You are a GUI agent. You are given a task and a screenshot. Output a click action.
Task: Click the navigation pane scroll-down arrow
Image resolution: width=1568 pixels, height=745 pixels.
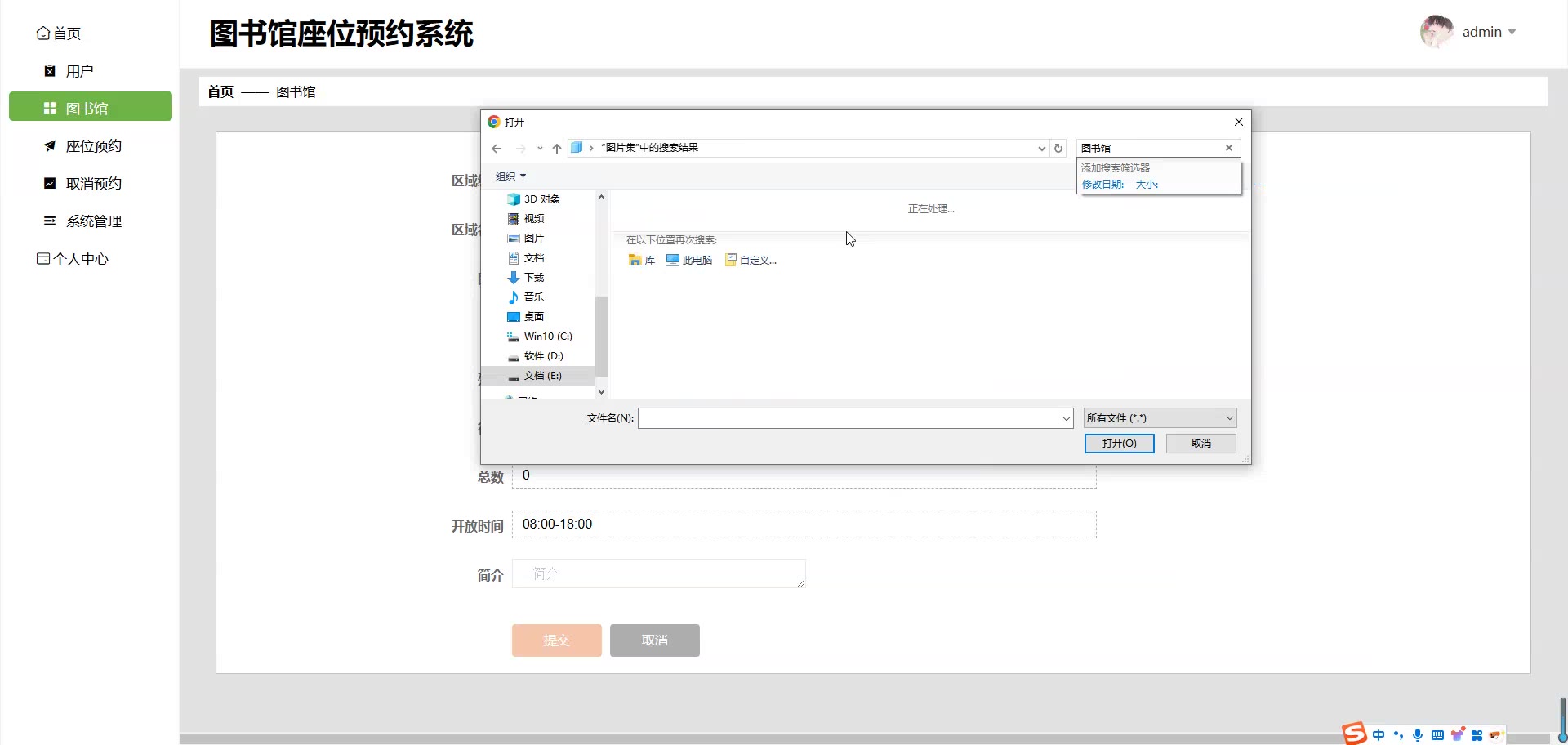click(602, 392)
